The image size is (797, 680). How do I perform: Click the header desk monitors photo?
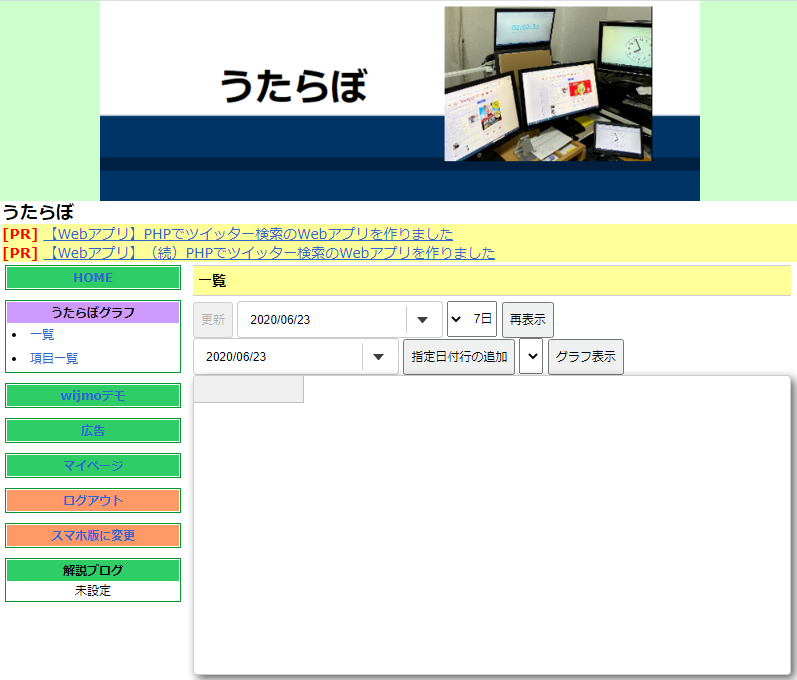pyautogui.click(x=548, y=84)
